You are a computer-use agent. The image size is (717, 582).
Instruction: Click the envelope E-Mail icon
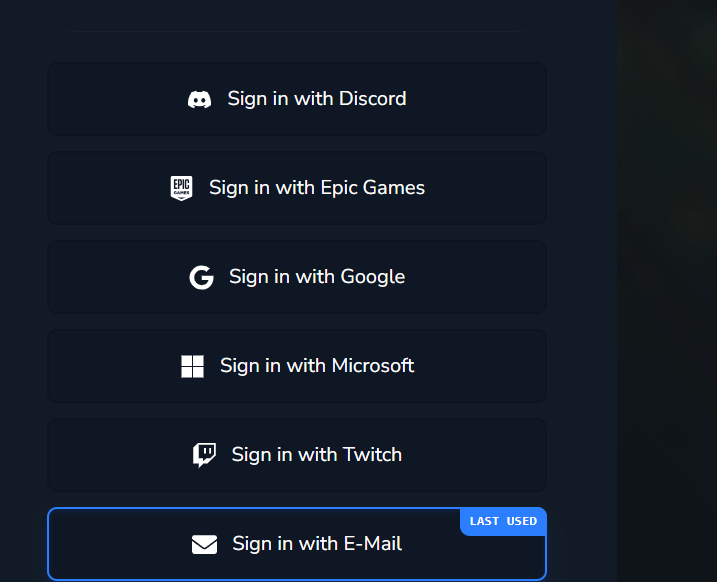[204, 544]
